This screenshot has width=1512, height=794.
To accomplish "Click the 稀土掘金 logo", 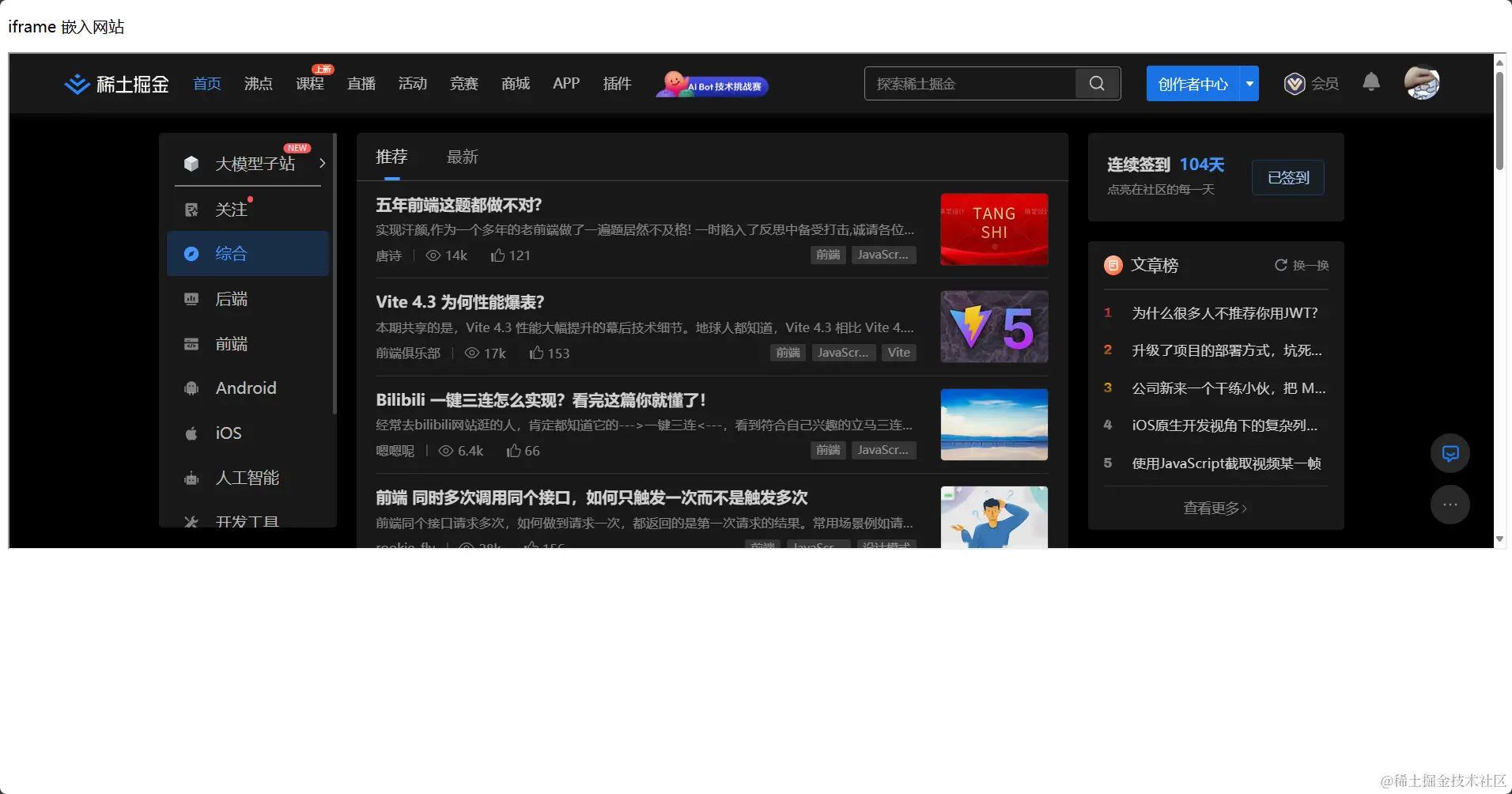I will tap(116, 84).
